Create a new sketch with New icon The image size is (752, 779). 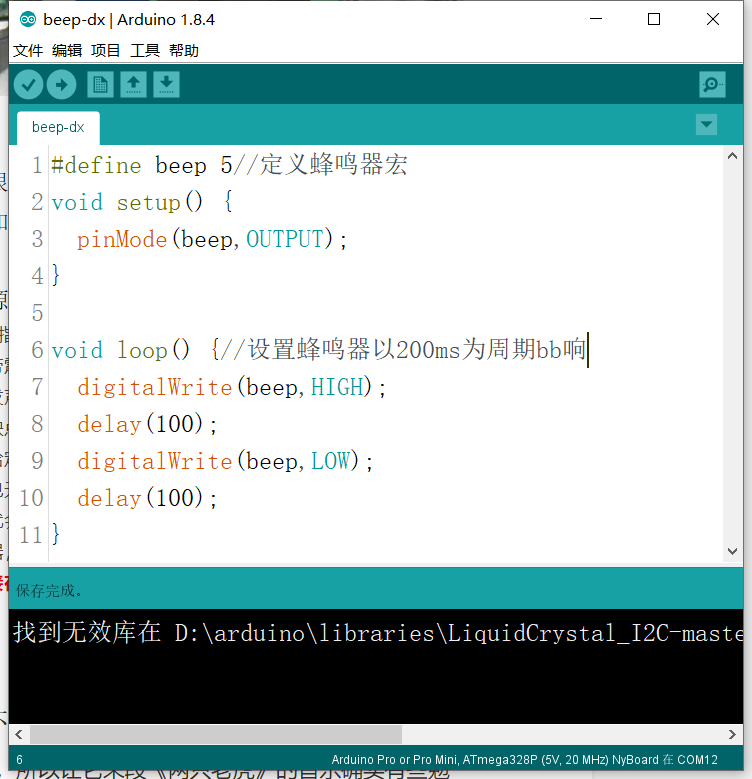coord(100,84)
